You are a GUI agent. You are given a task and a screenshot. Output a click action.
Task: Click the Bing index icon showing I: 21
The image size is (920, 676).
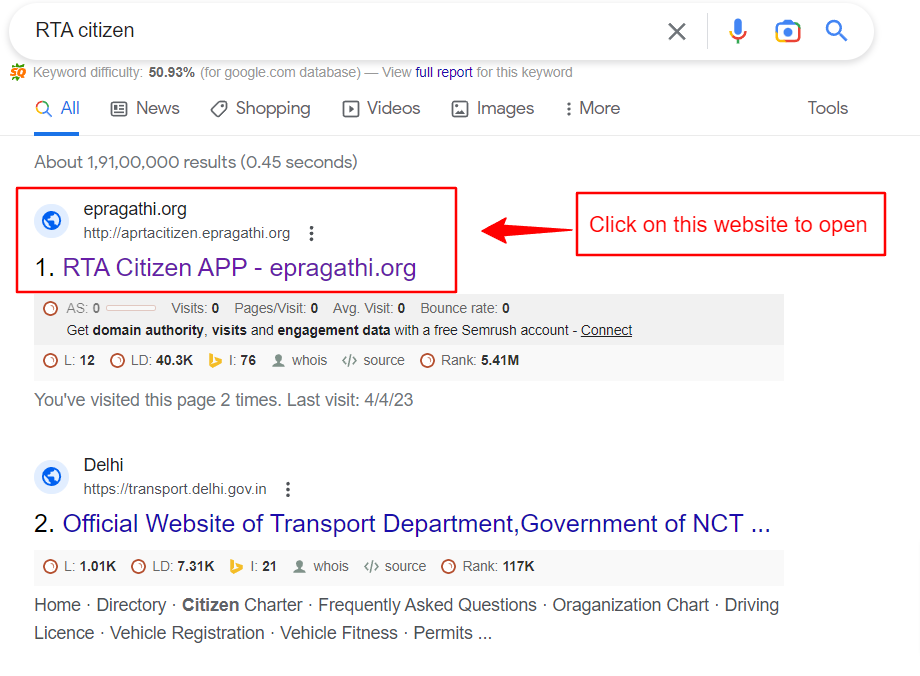coord(236,566)
